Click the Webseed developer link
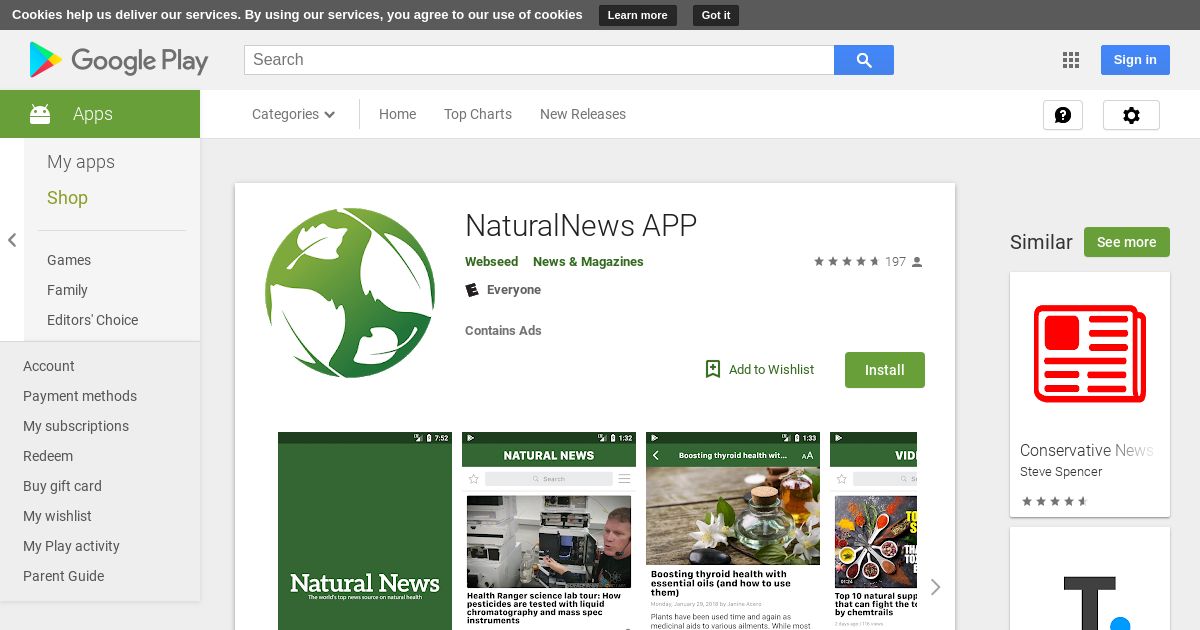The width and height of the screenshot is (1200, 630). tap(491, 262)
